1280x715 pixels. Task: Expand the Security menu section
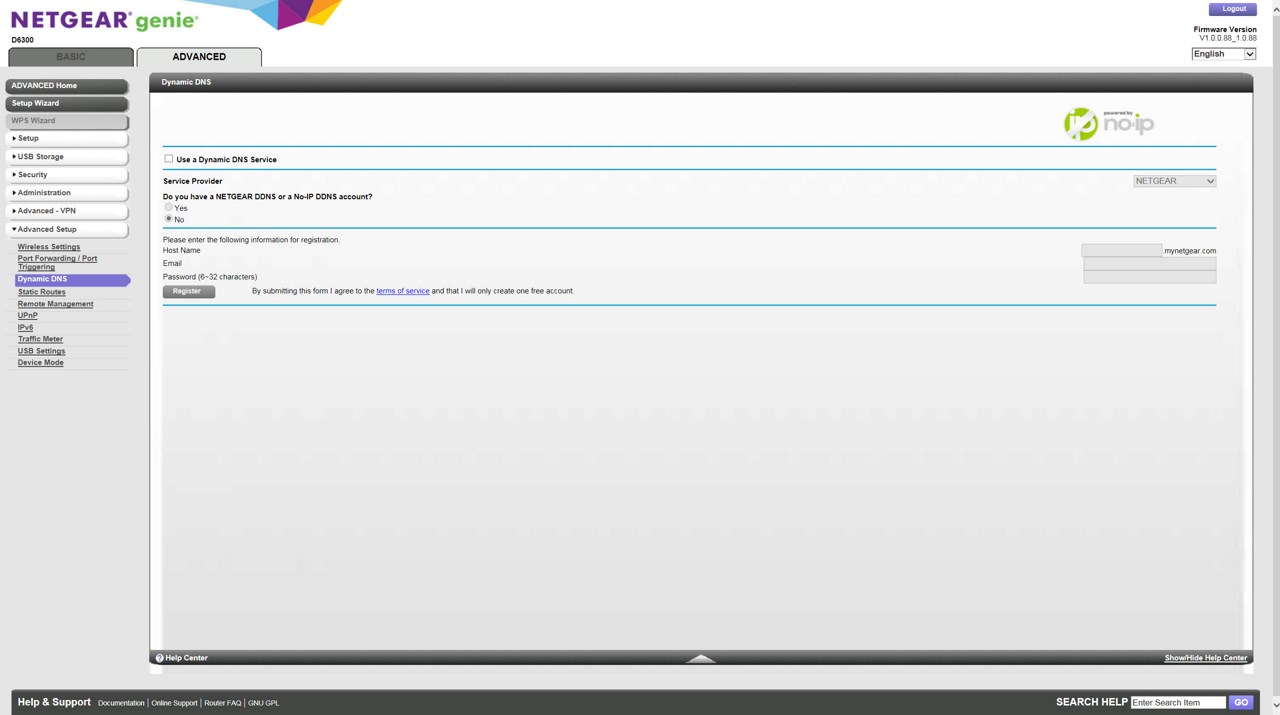tap(67, 175)
